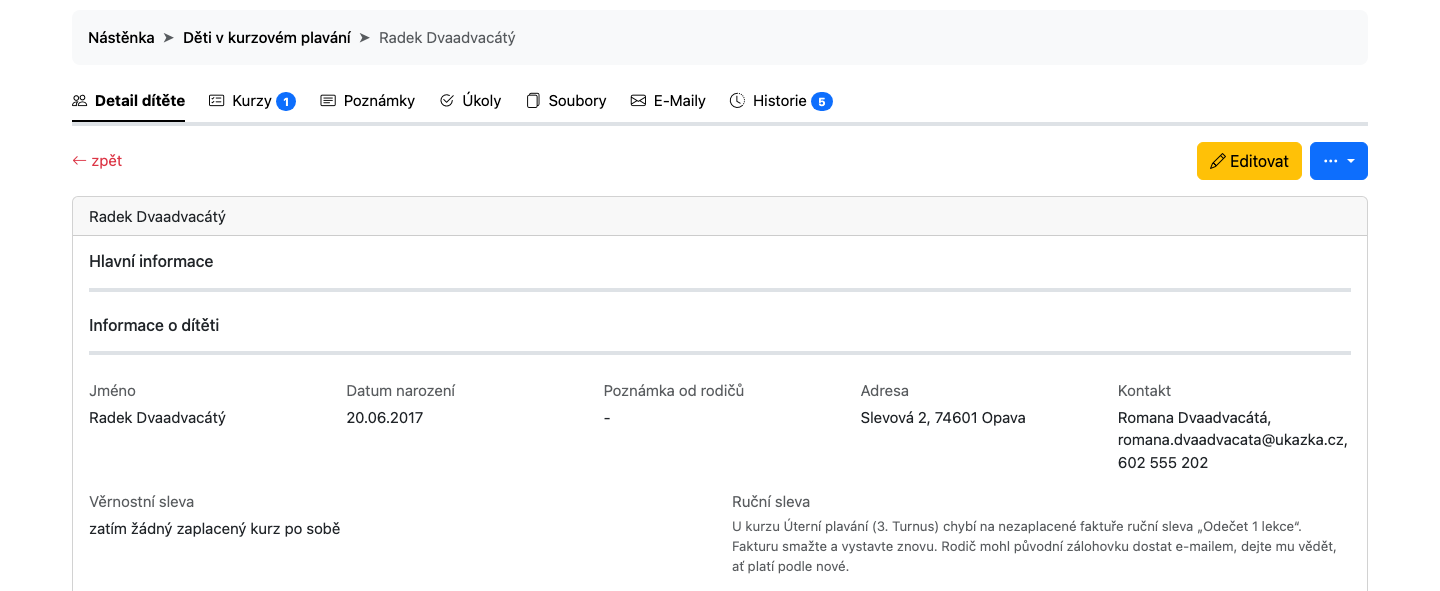Click the files icon beside Soubory
This screenshot has width=1440, height=591.
[x=533, y=101]
